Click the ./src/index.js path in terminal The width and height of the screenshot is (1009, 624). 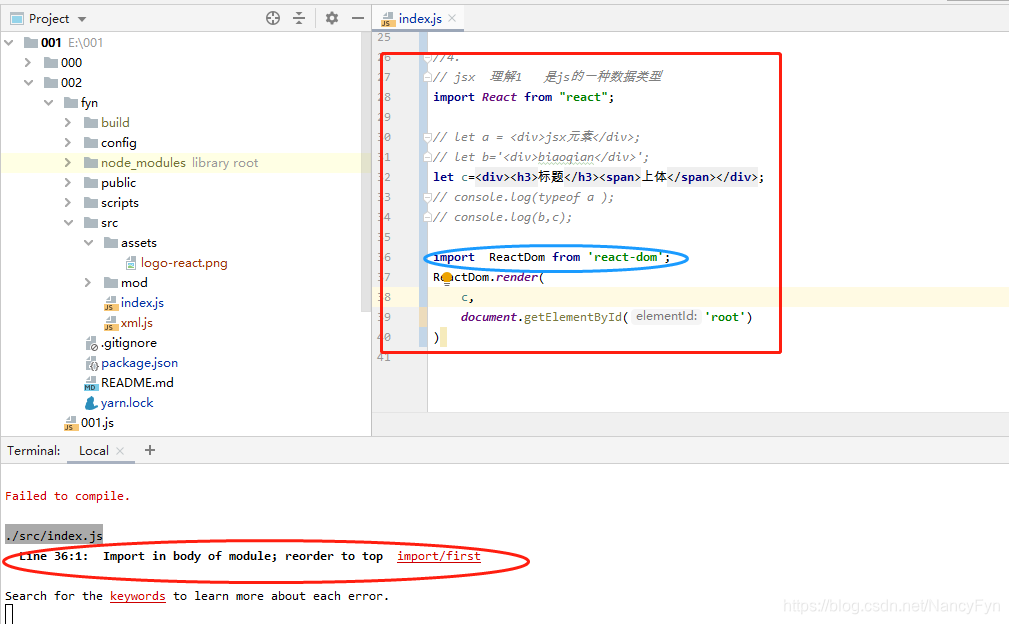click(54, 535)
